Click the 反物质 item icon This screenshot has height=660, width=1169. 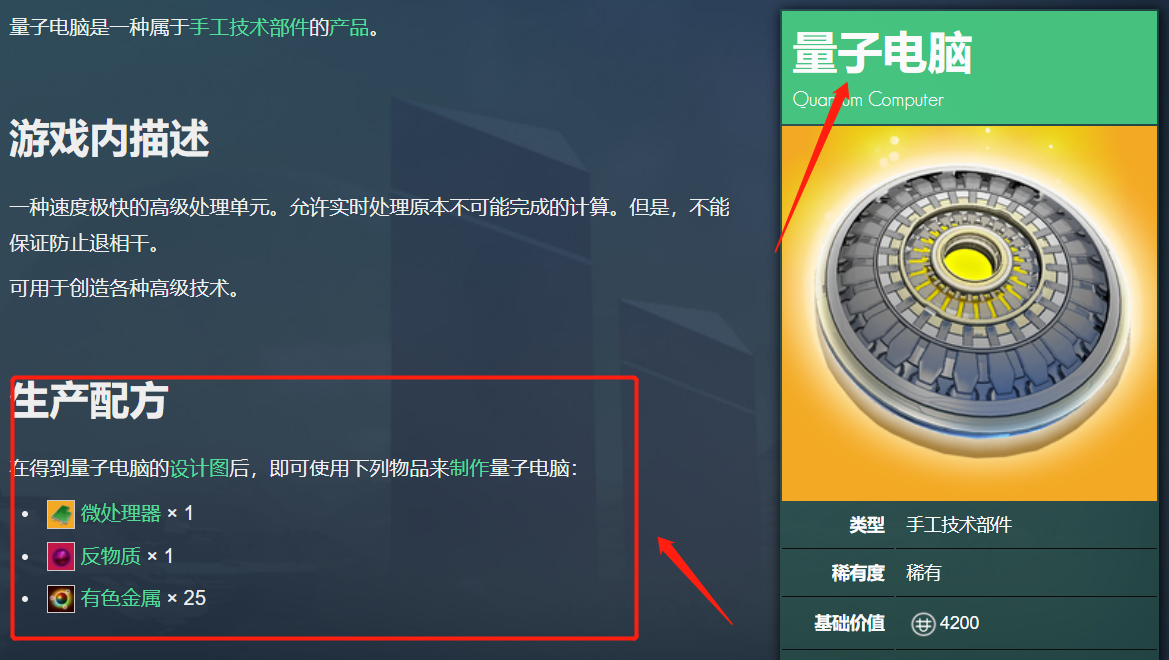click(x=61, y=556)
